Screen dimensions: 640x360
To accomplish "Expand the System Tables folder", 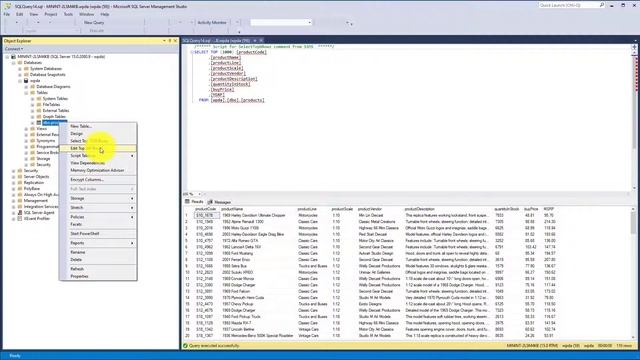I will (x=33, y=99).
